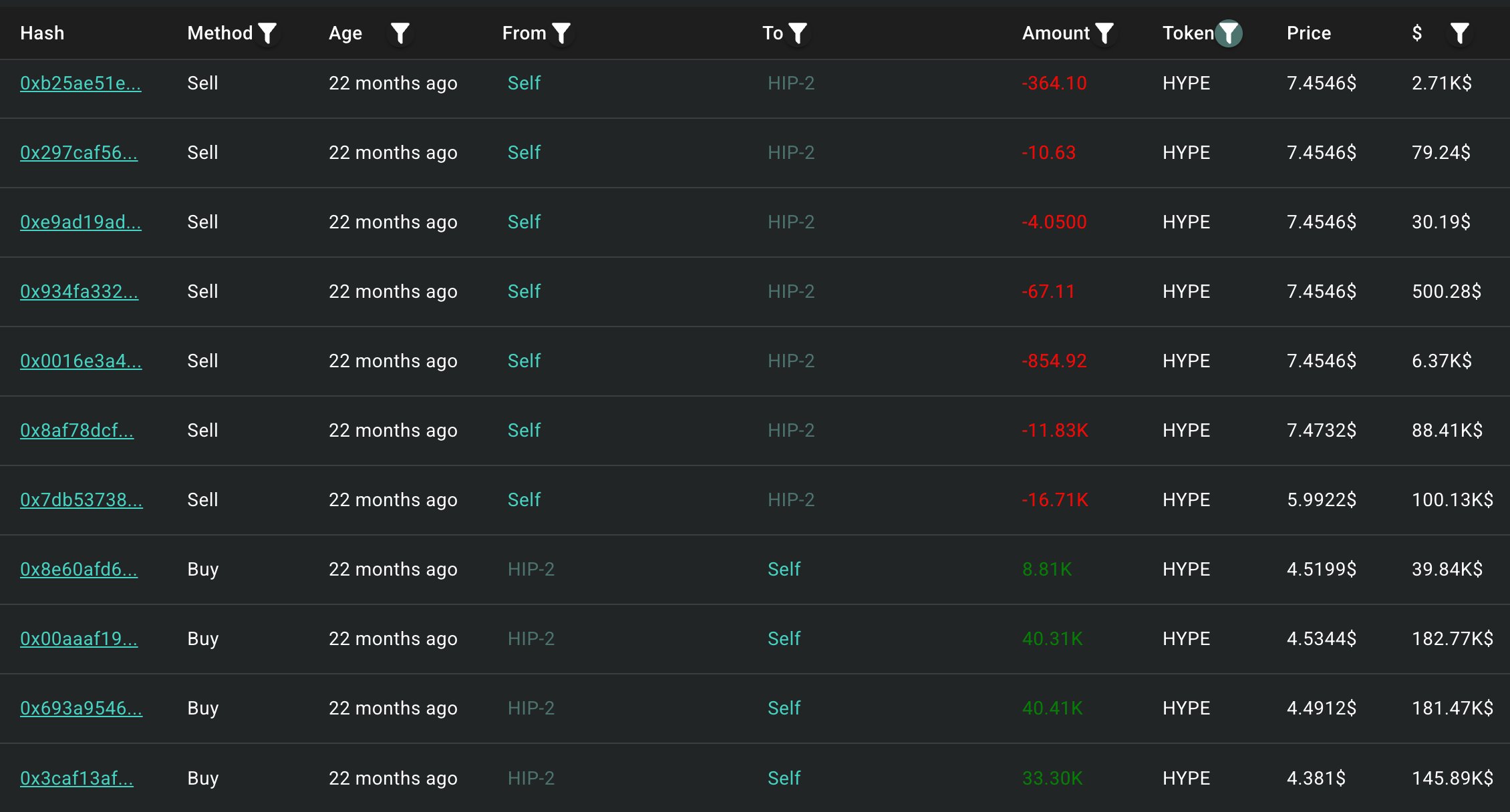The height and width of the screenshot is (812, 1510).
Task: Open transaction hash 0x0016e3a4...
Action: (x=81, y=361)
